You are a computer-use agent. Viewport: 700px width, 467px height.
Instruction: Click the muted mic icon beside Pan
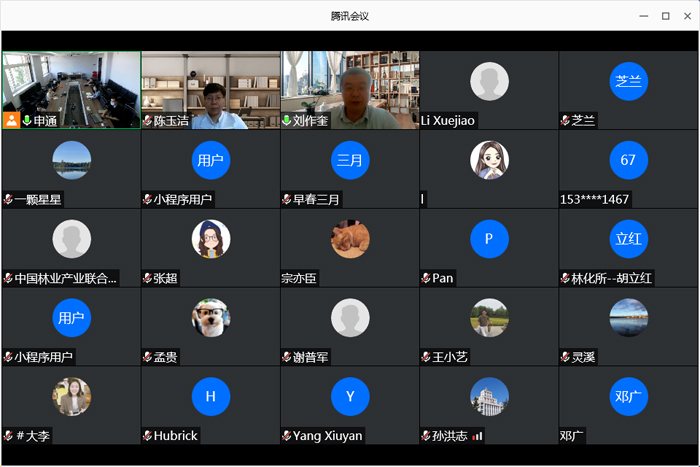tap(426, 278)
